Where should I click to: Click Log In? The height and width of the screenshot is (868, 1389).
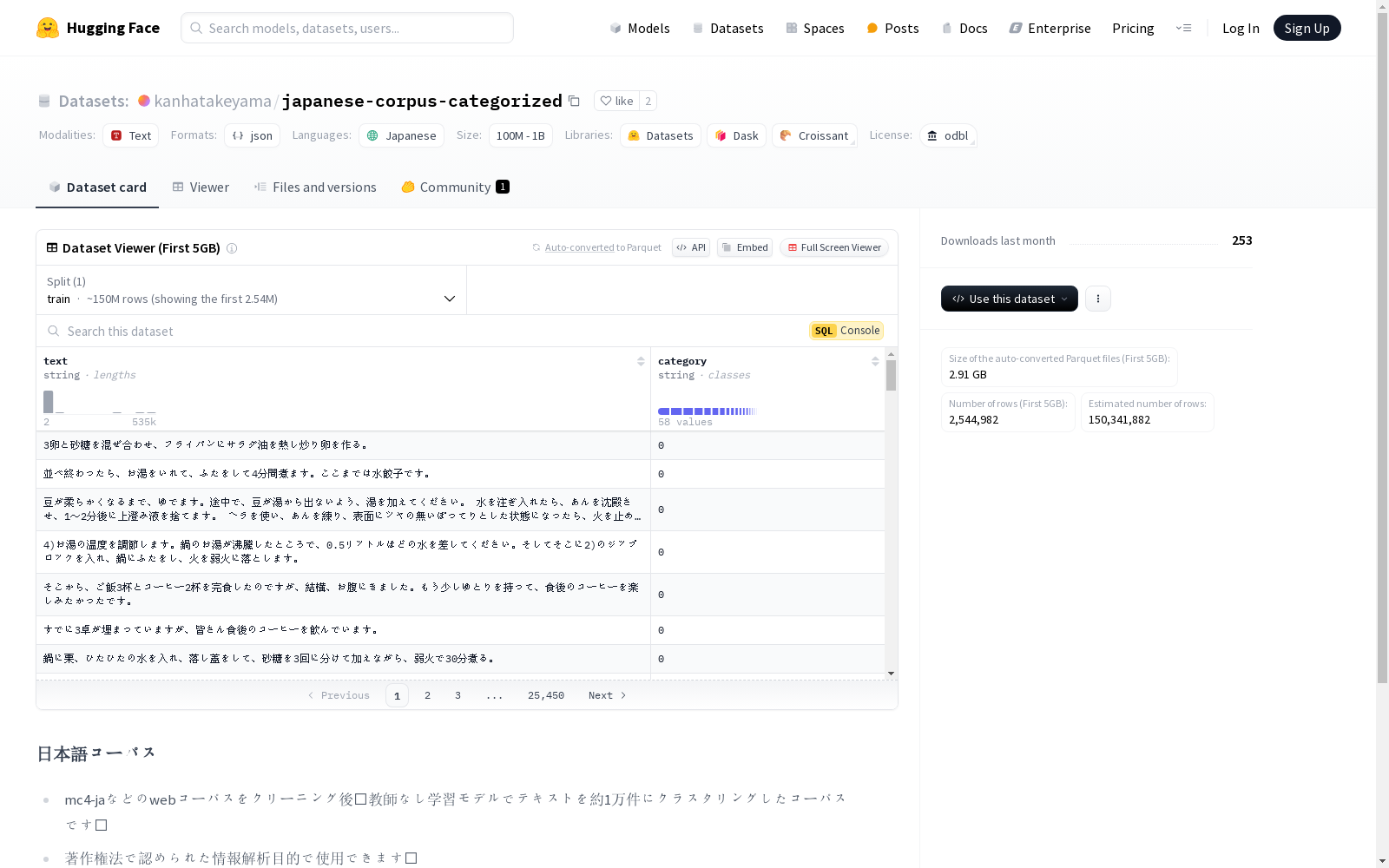coord(1241,28)
